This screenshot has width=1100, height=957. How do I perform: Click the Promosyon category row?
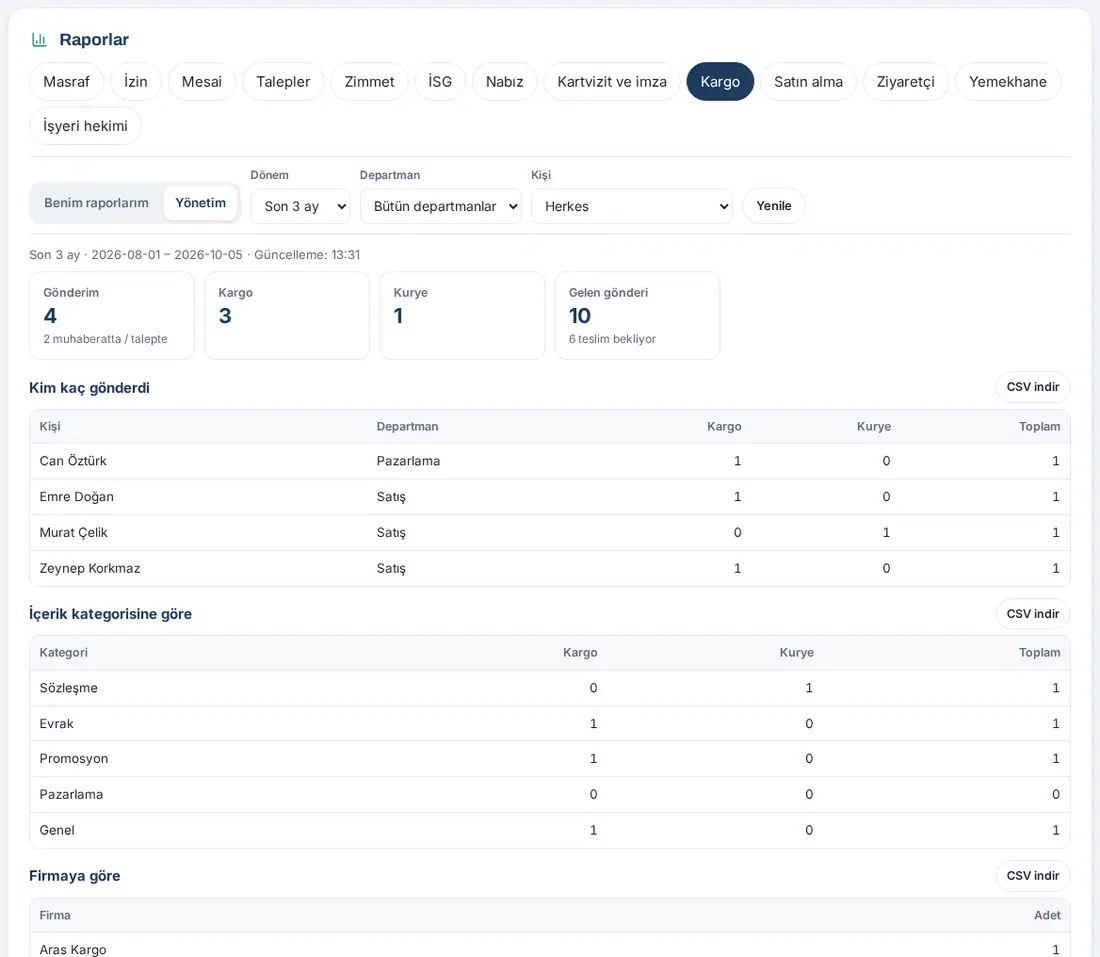click(x=550, y=758)
